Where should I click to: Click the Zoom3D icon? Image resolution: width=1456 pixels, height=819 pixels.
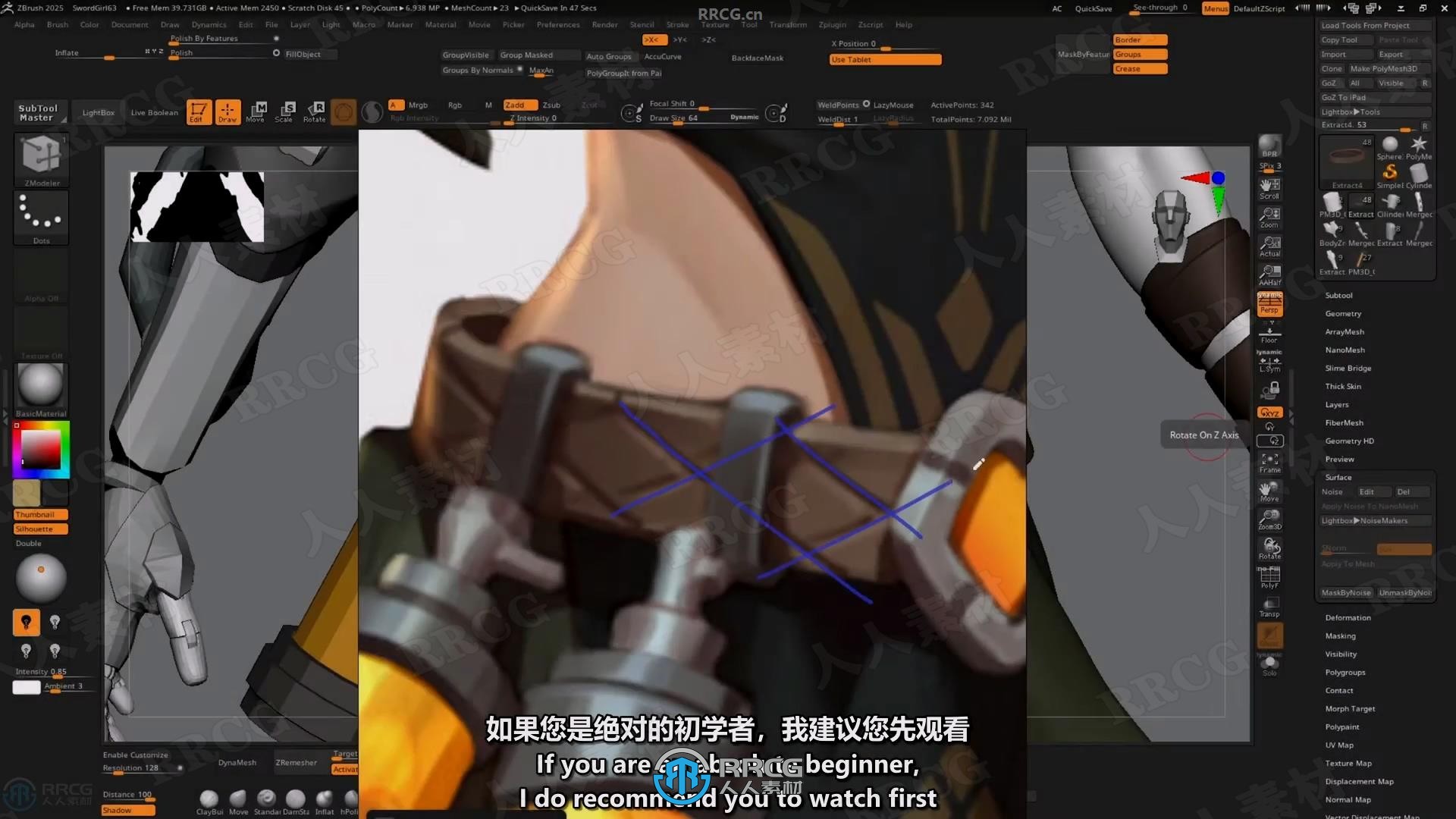coord(1269,520)
